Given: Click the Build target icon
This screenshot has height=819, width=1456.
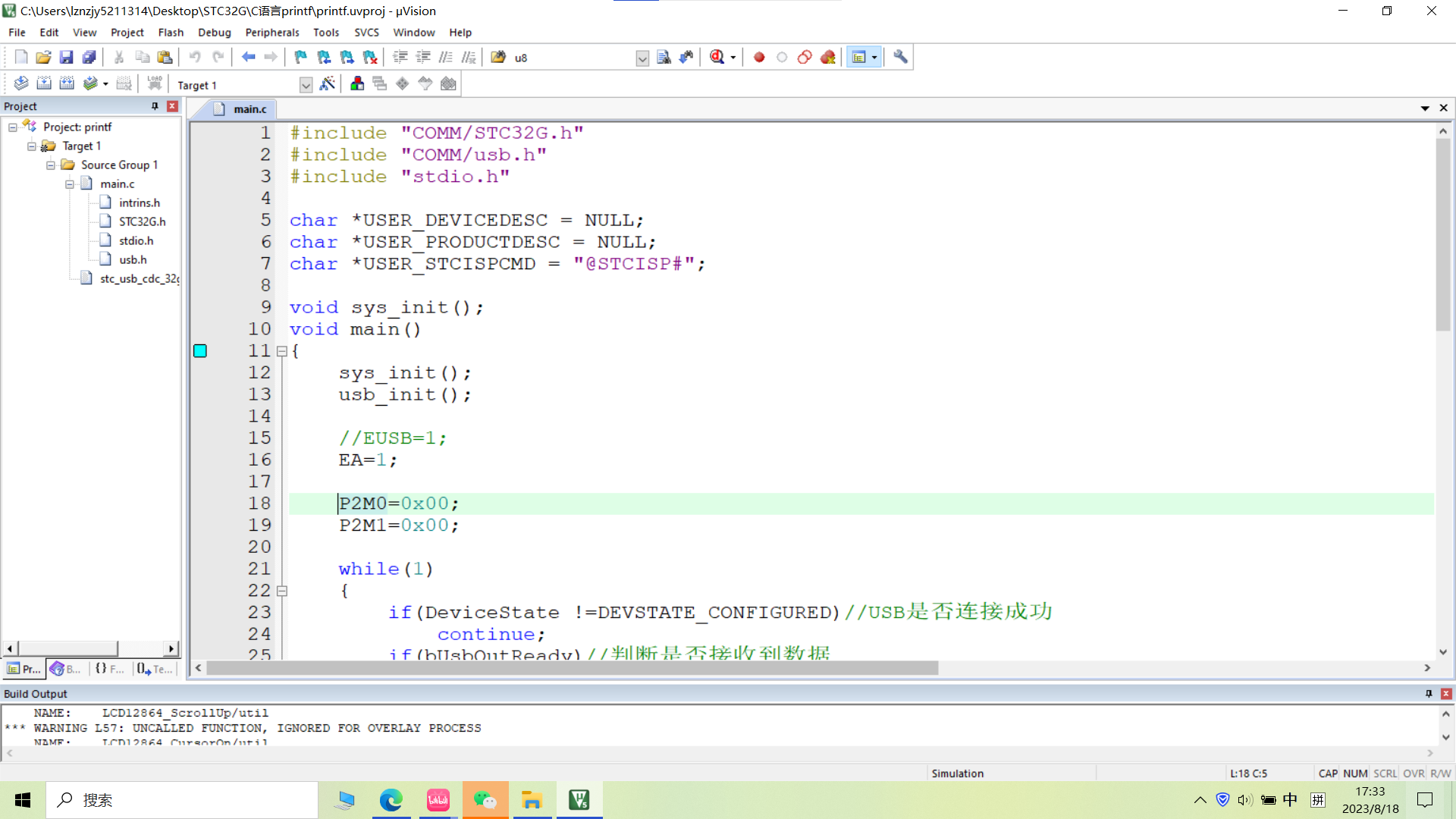Looking at the screenshot, I should point(44,83).
